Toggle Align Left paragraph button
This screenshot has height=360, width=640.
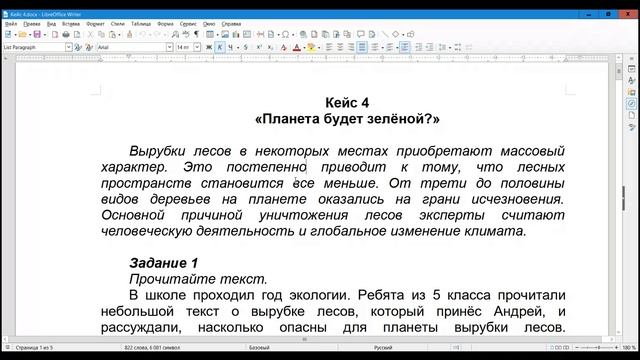pos(329,48)
